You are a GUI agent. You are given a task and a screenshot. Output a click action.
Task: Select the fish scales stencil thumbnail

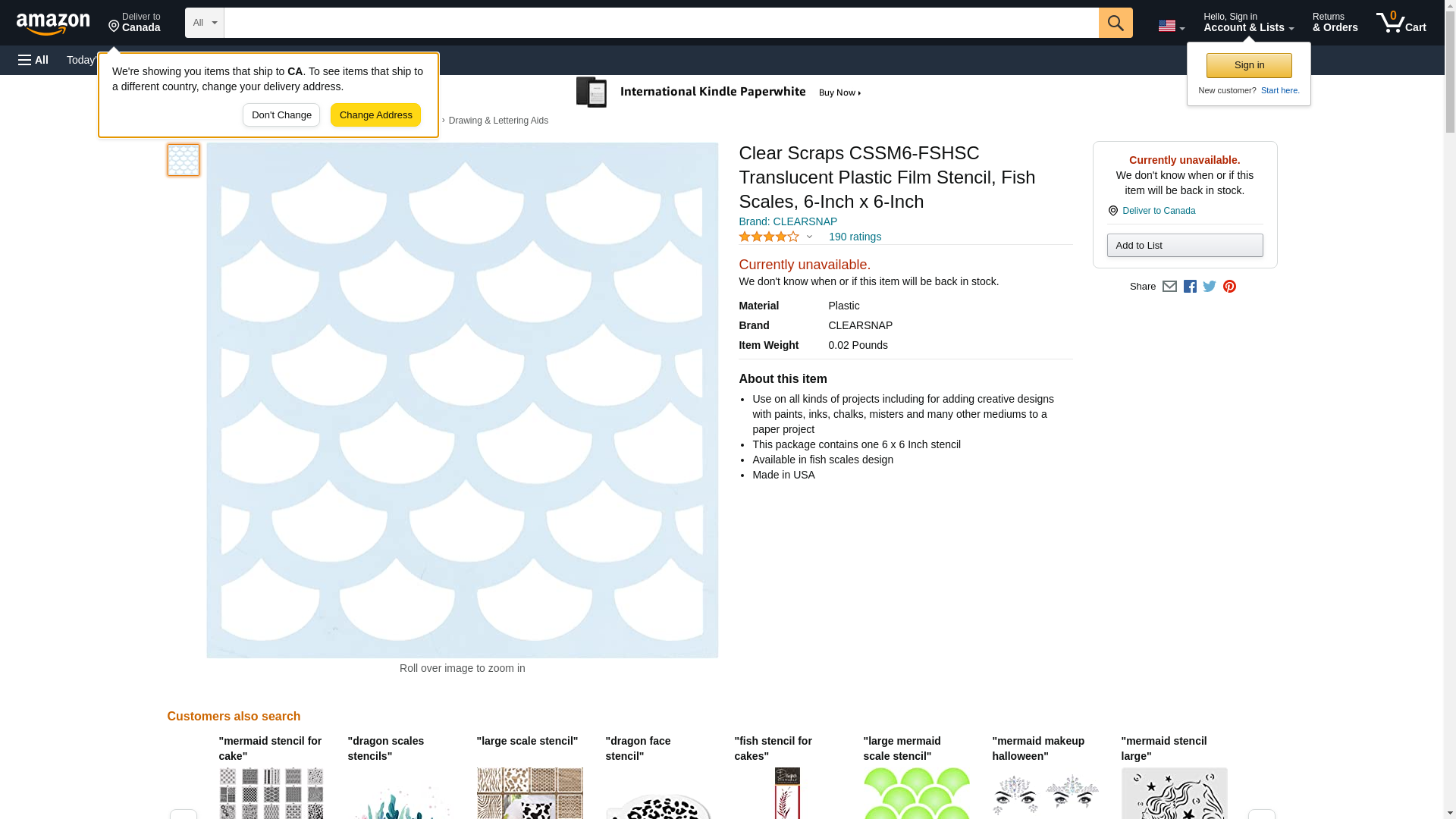184,160
